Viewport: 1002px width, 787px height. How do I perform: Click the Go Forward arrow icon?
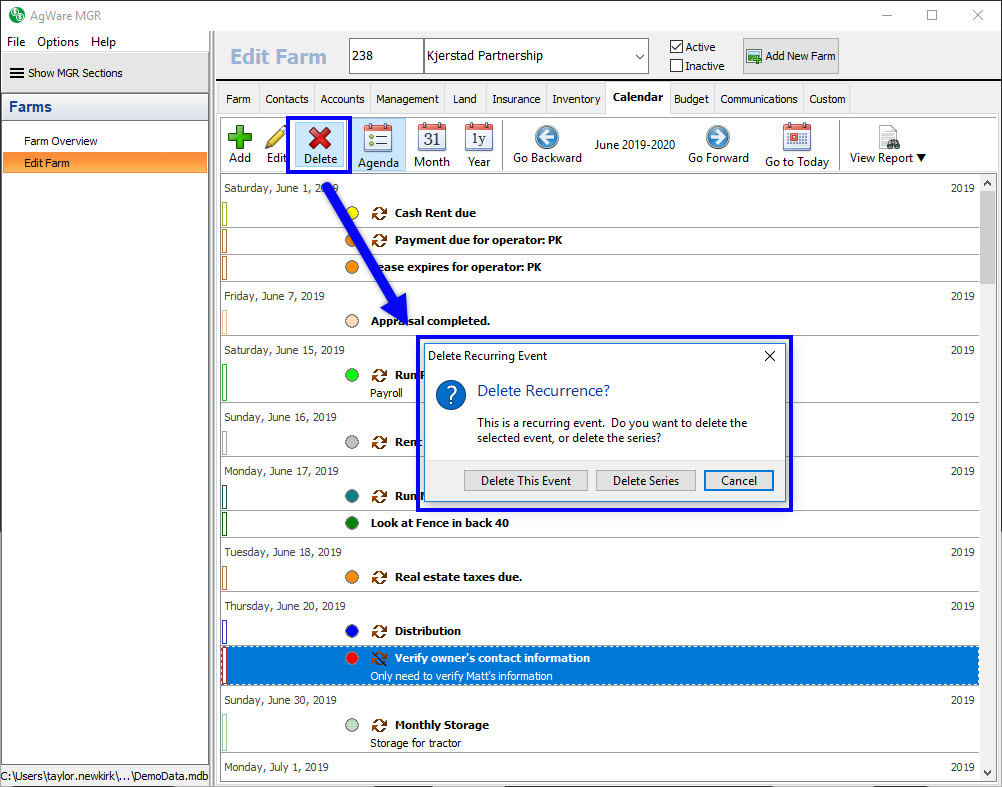tap(717, 138)
